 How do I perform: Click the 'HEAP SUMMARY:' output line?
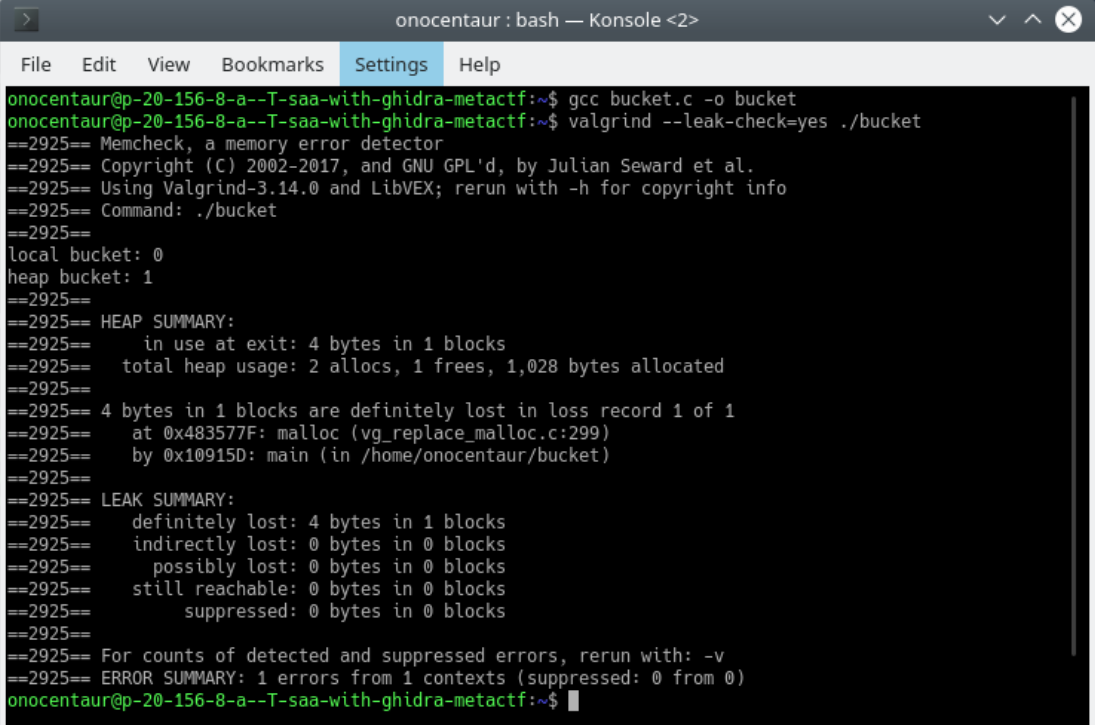[x=167, y=321]
